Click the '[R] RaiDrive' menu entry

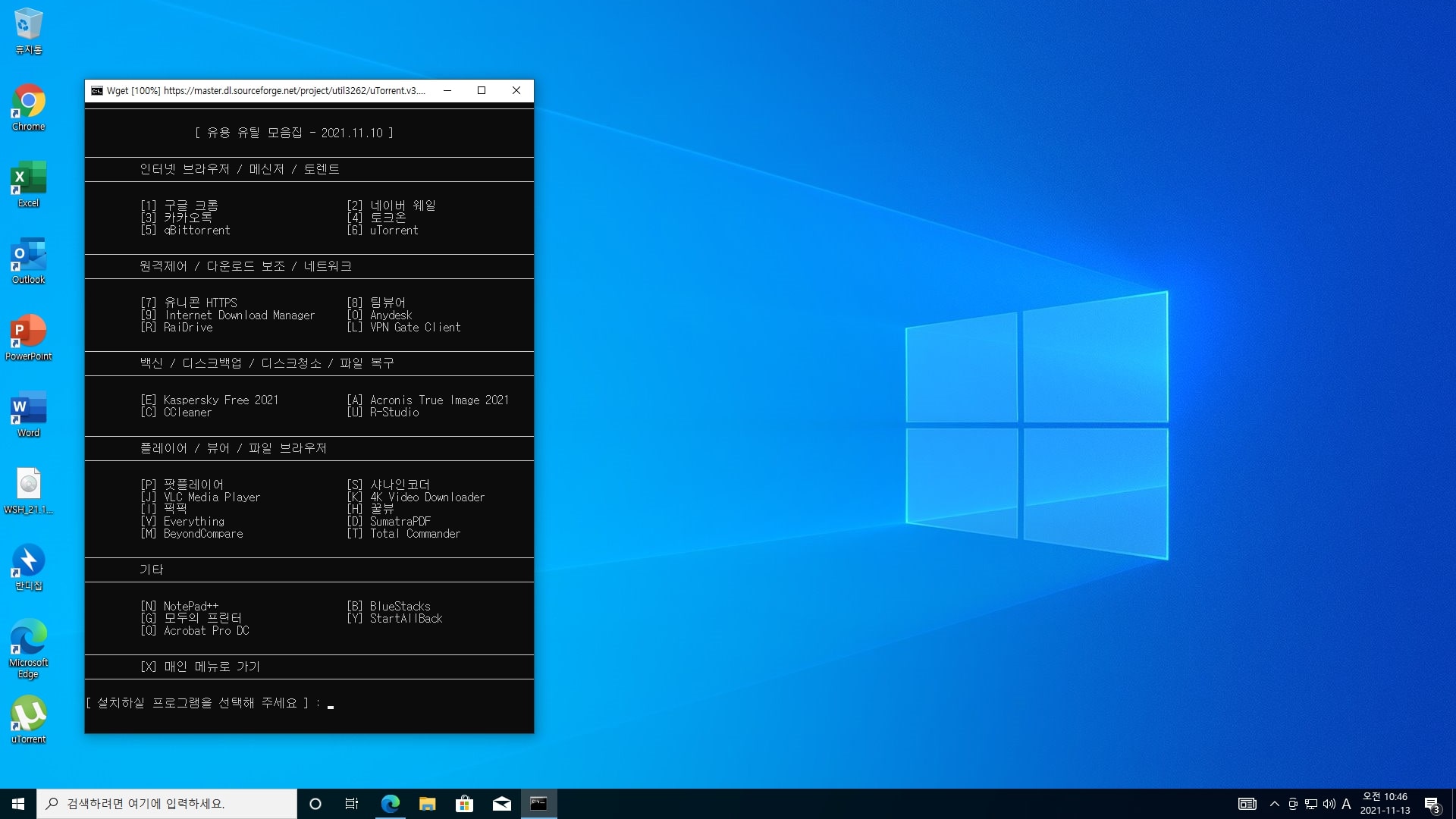coord(177,328)
